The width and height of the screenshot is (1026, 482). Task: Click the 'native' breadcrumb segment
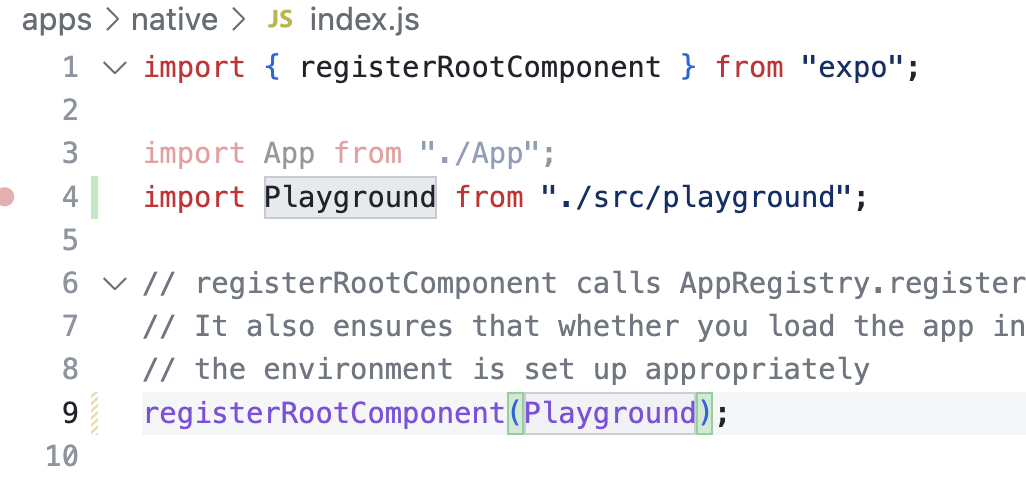(174, 20)
